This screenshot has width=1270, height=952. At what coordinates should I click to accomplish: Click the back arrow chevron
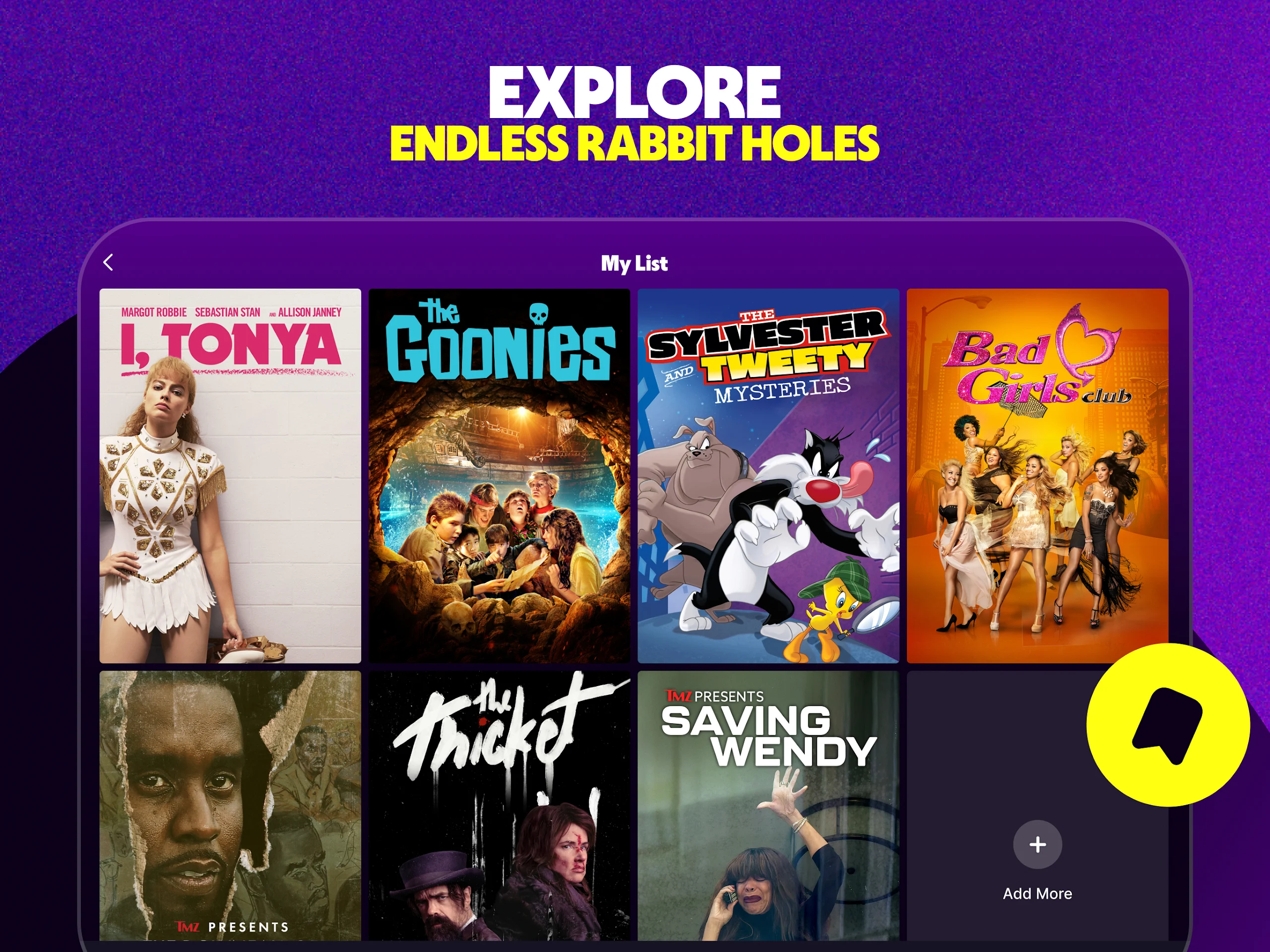click(108, 262)
